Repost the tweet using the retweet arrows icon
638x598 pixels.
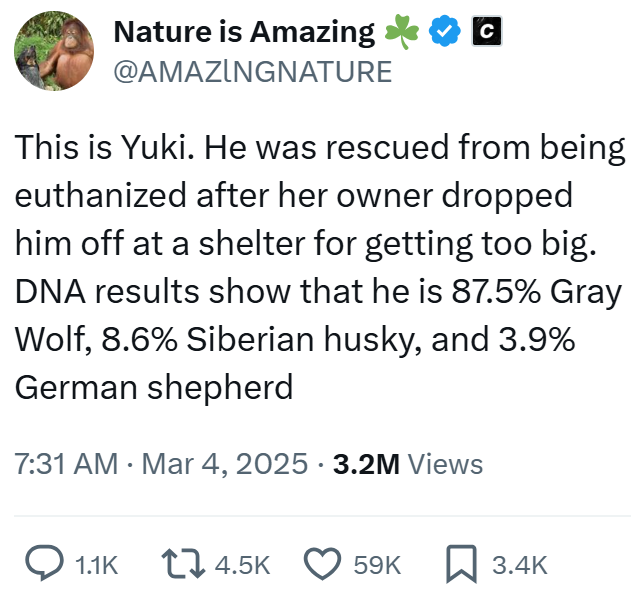[185, 564]
